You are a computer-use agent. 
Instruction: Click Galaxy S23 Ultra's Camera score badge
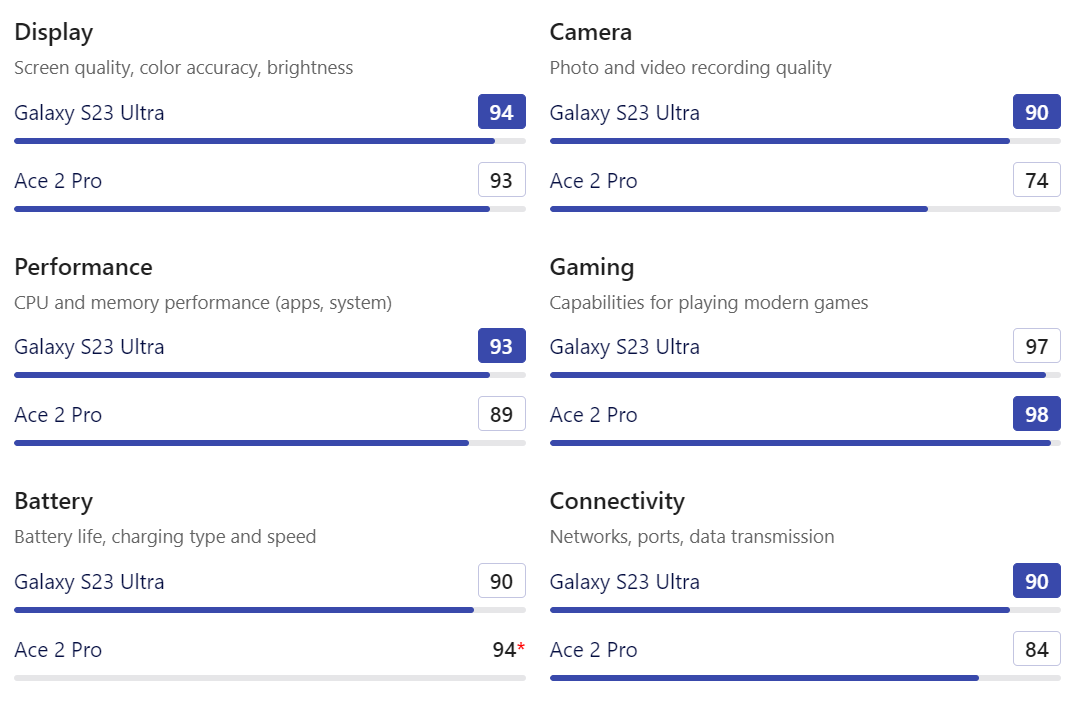1036,113
